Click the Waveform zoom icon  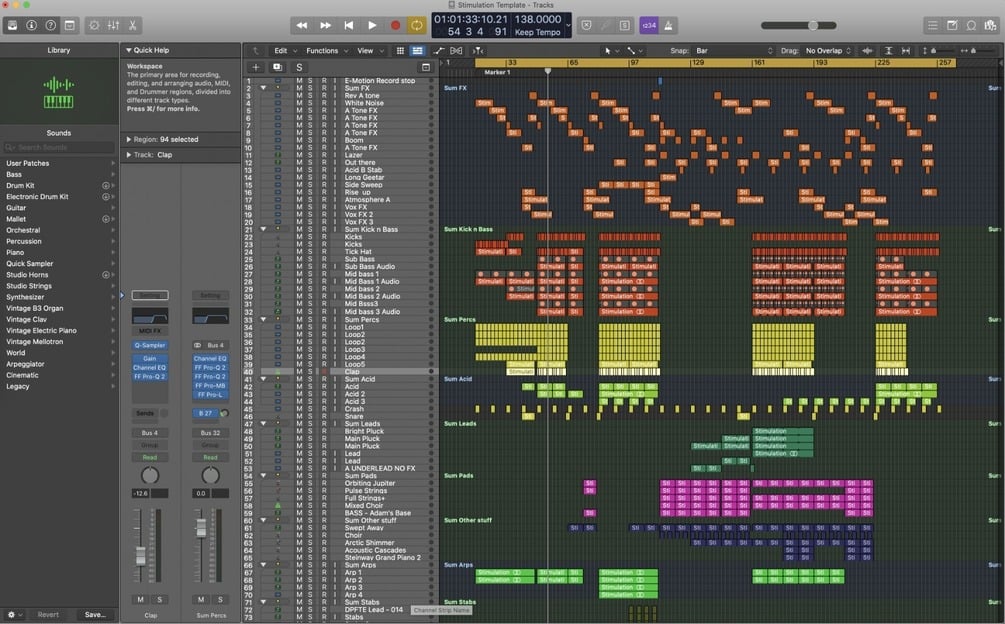[867, 51]
